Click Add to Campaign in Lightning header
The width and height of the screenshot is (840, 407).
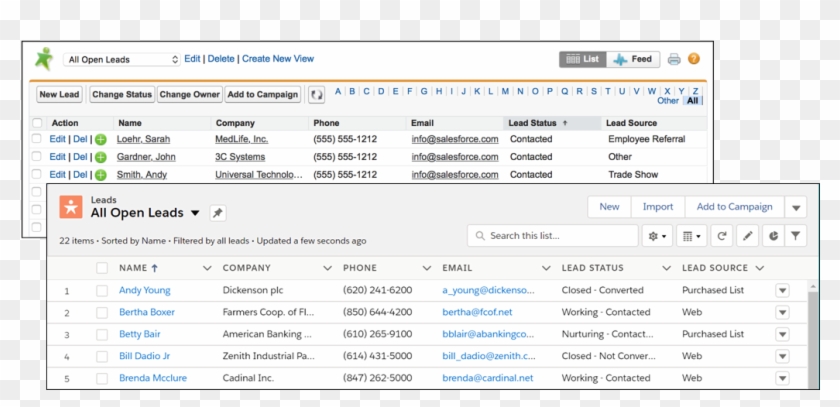tap(734, 207)
